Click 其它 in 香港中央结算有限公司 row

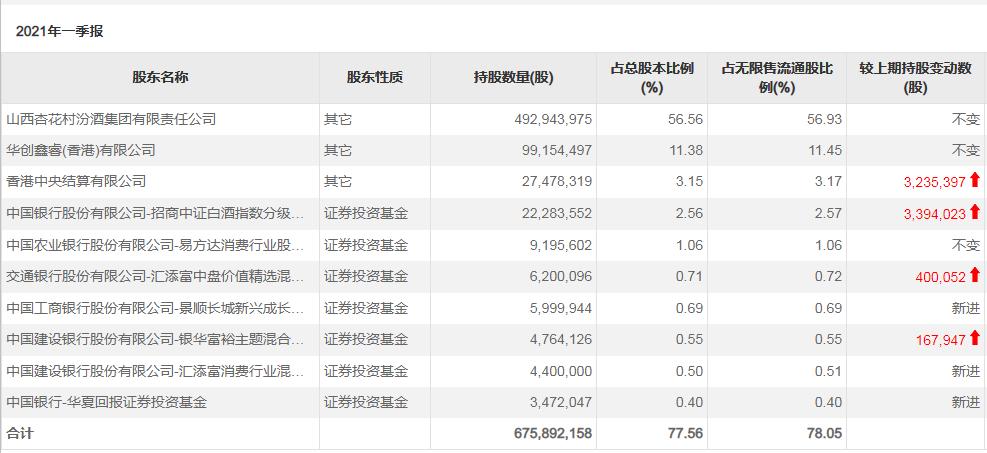pos(338,182)
